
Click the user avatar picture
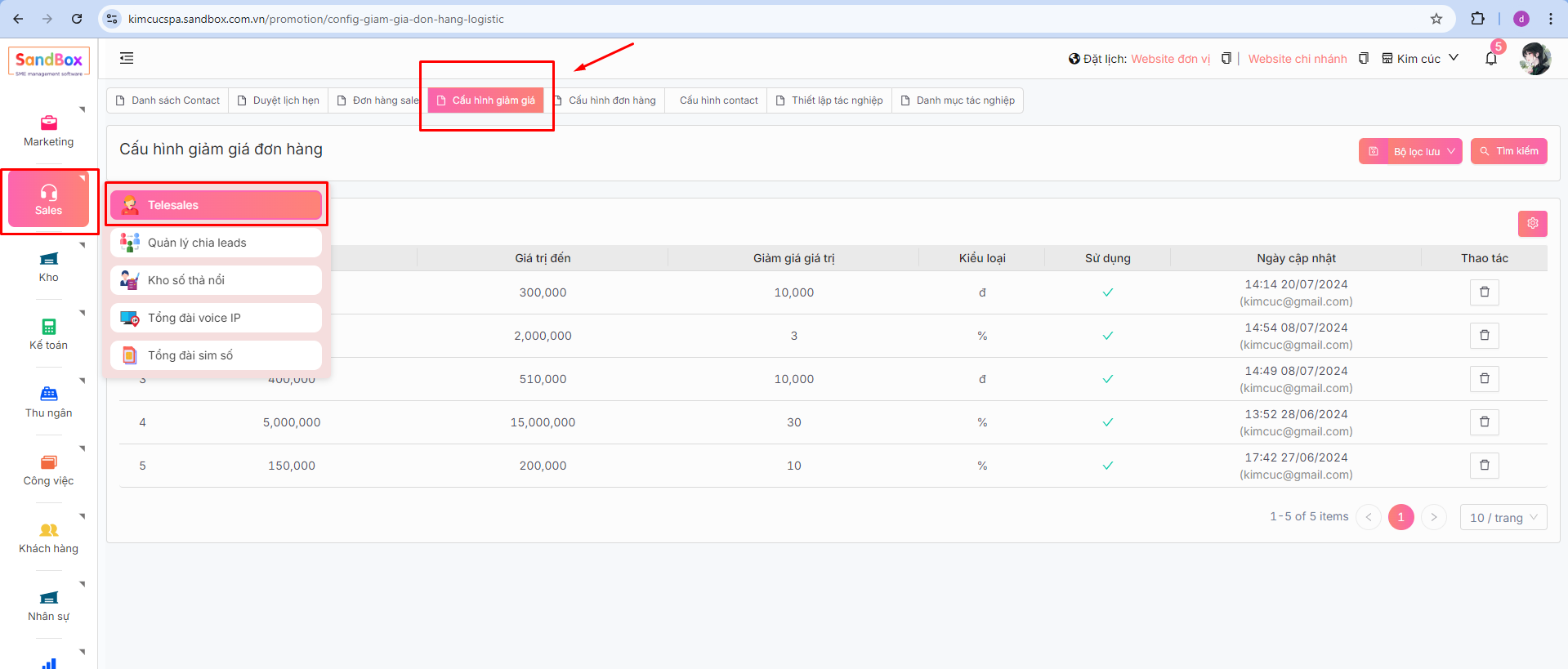1534,59
